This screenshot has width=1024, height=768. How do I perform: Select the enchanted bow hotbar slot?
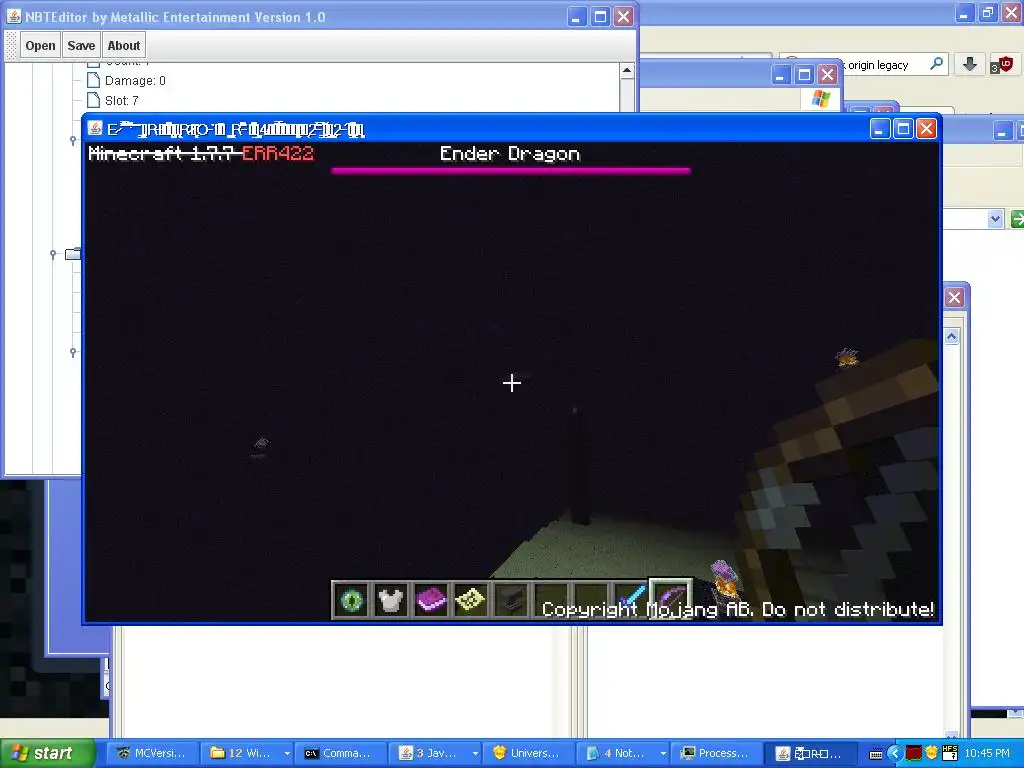click(x=671, y=598)
